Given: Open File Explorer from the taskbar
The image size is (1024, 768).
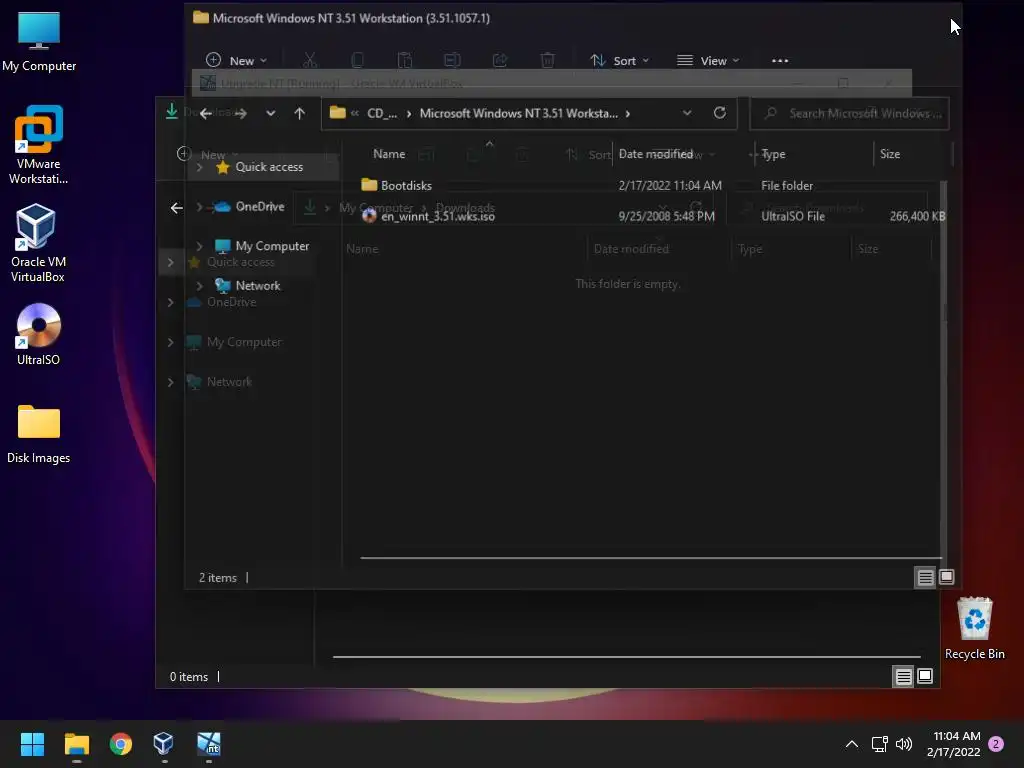Looking at the screenshot, I should click(76, 744).
